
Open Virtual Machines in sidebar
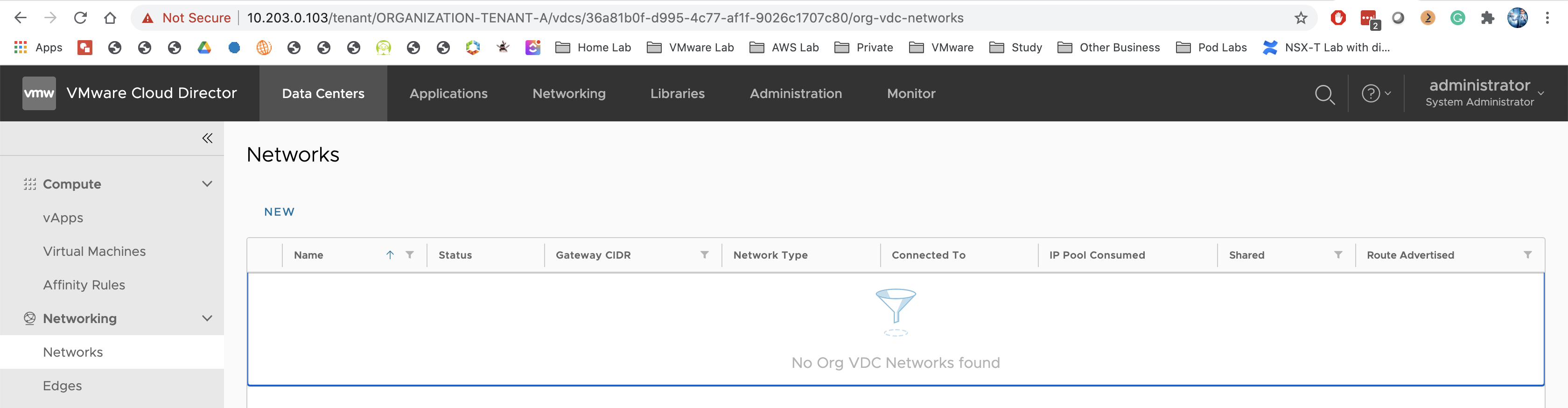click(94, 252)
